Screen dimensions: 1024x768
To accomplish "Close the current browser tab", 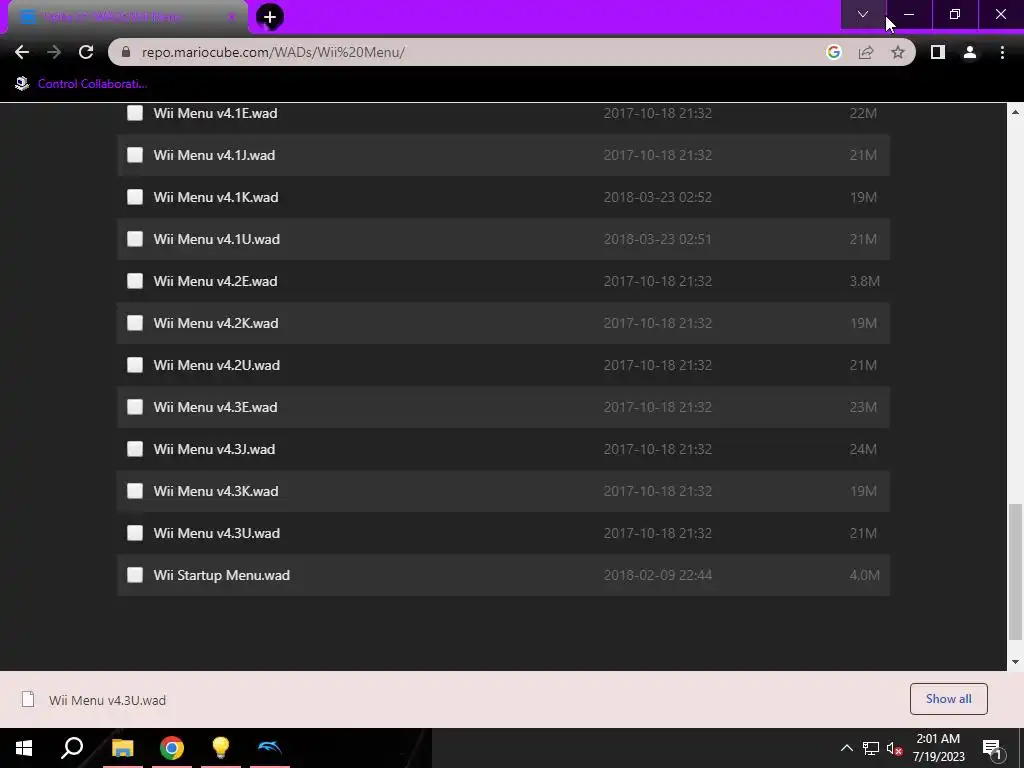I will [x=231, y=17].
